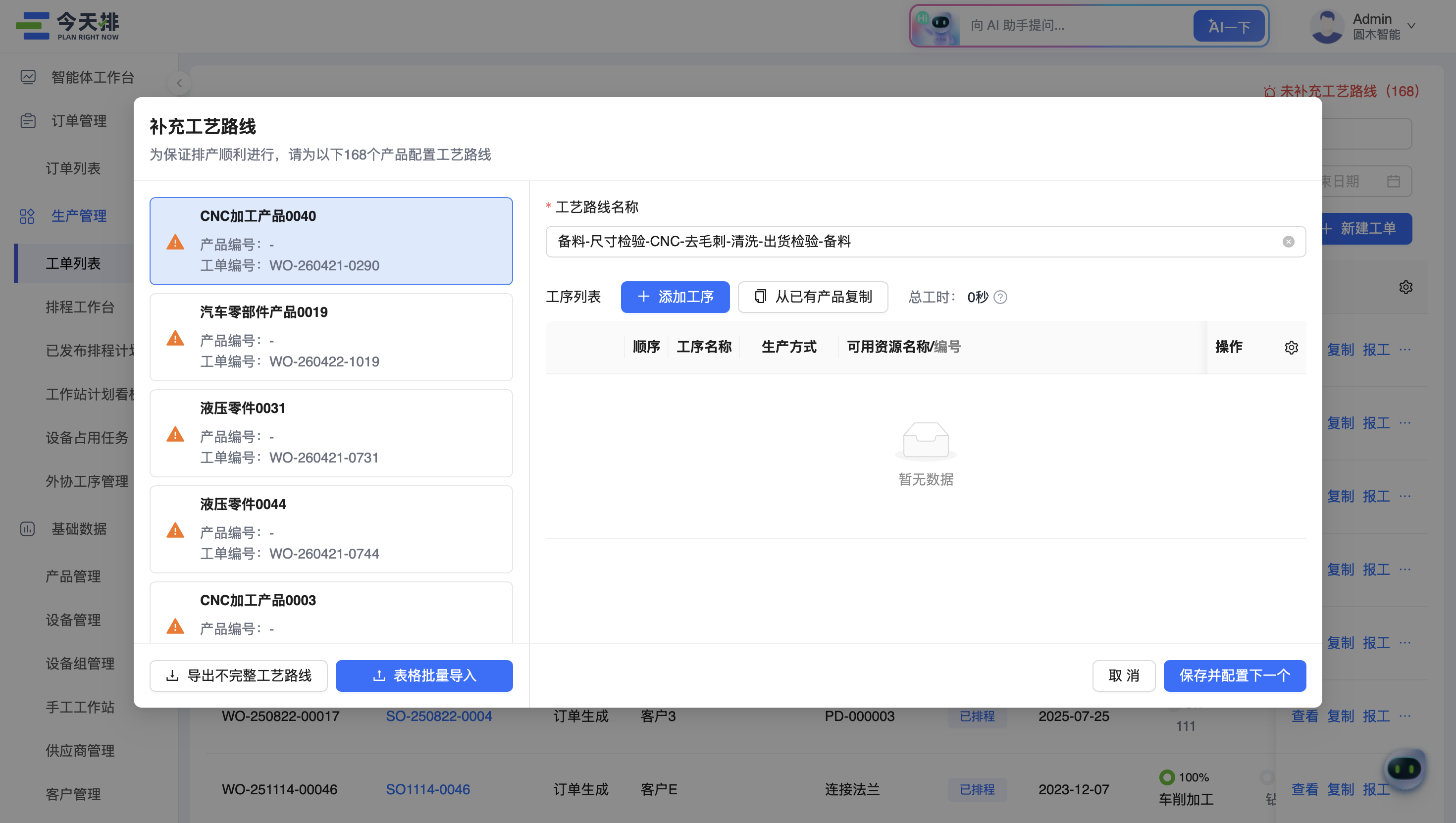Open 产品管理 in the sidebar
Viewport: 1456px width, 823px height.
click(x=73, y=575)
